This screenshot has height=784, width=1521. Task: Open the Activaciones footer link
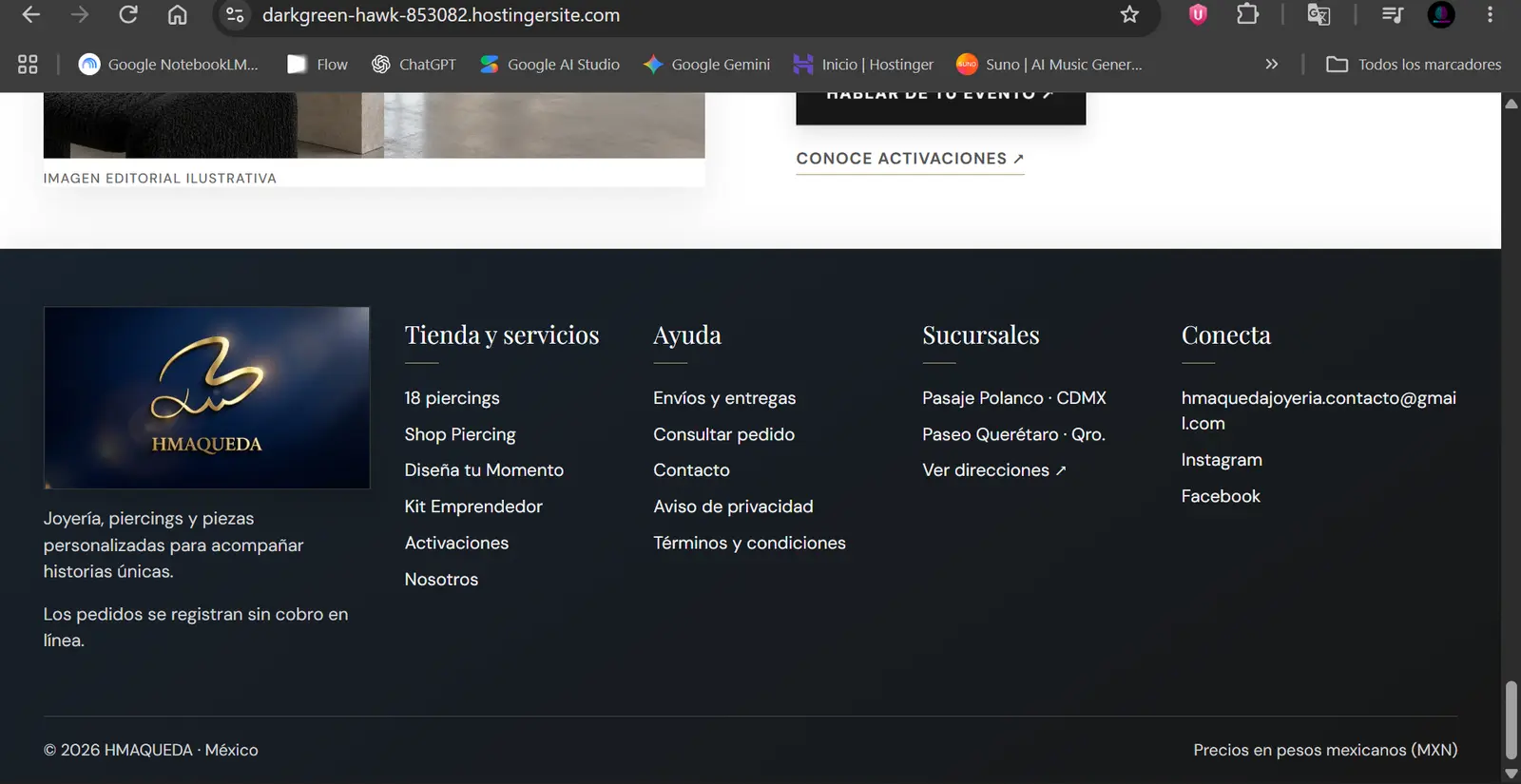tap(456, 543)
